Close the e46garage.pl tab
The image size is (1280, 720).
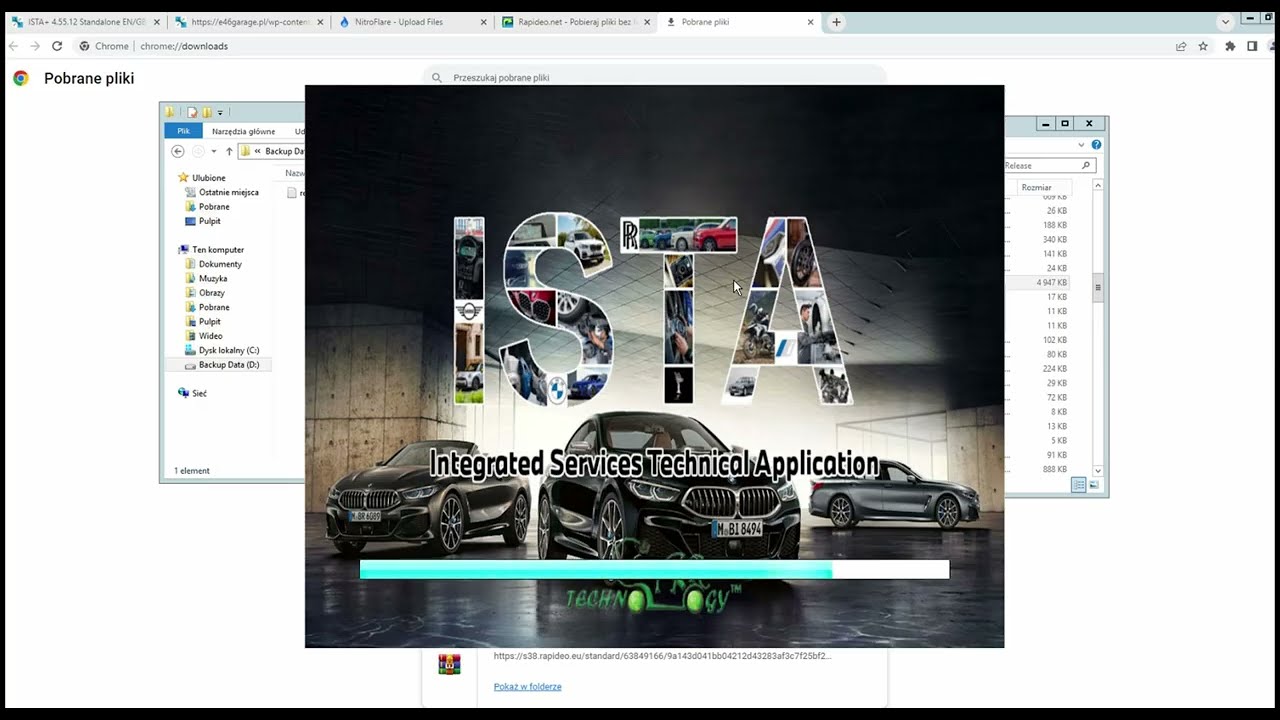coord(321,22)
